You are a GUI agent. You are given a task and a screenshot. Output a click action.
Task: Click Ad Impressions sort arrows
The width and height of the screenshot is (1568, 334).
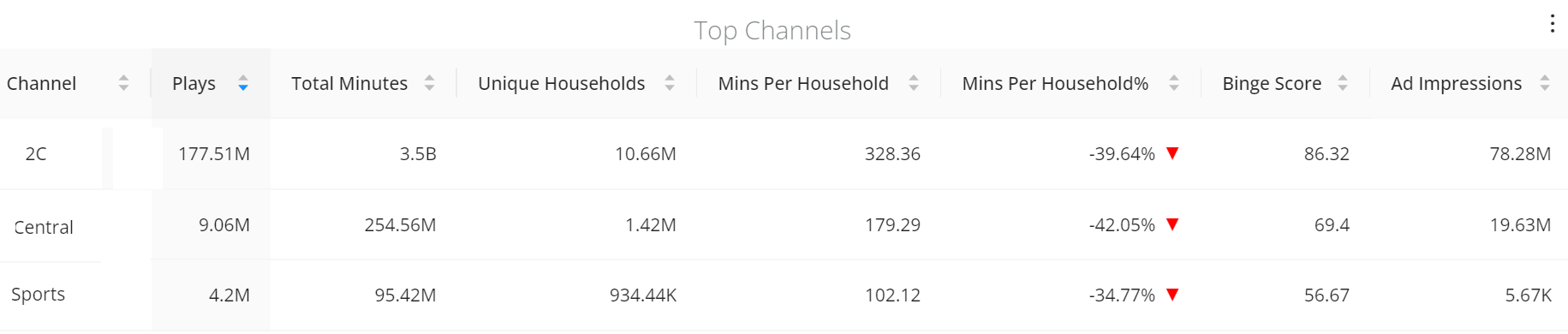pos(1545,83)
